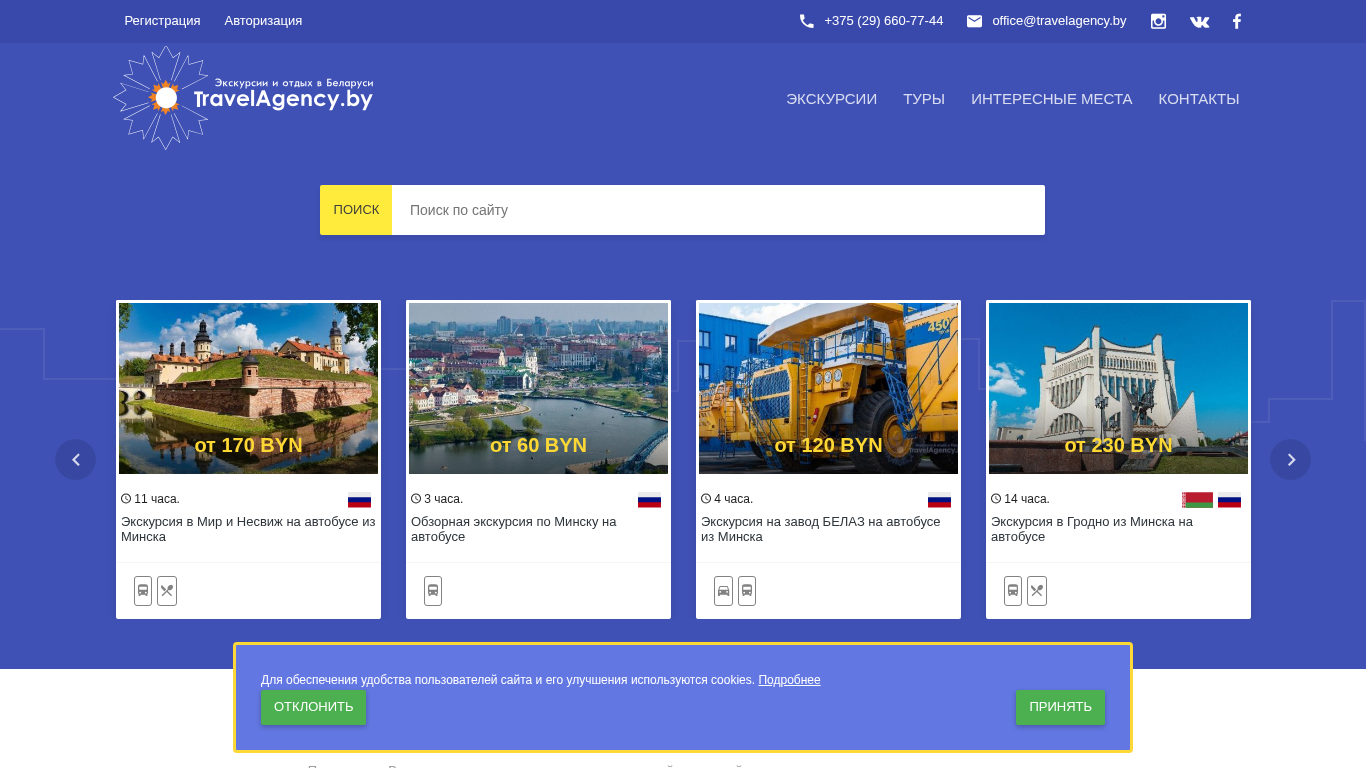
Task: Open the Facebook page icon
Action: point(1237,21)
